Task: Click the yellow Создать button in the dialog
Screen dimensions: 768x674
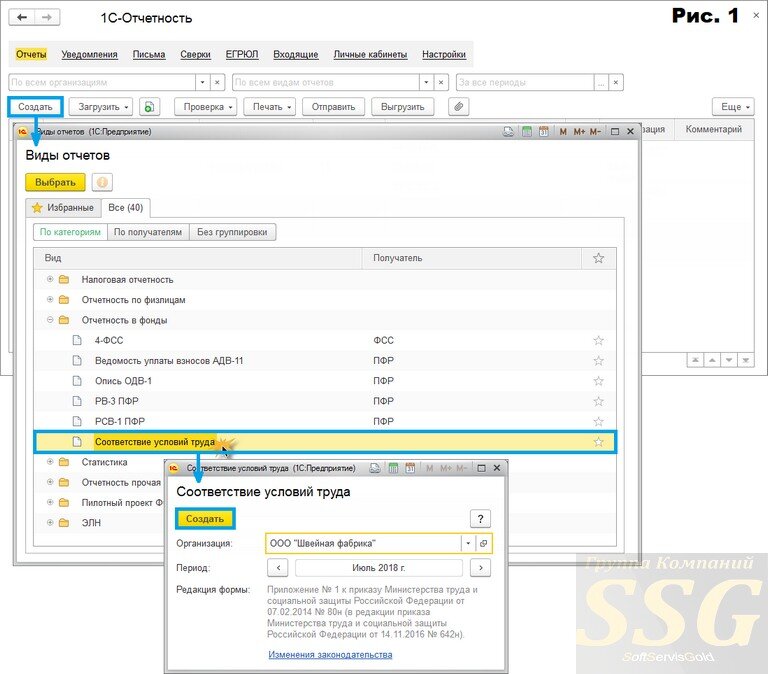Action: coord(205,519)
